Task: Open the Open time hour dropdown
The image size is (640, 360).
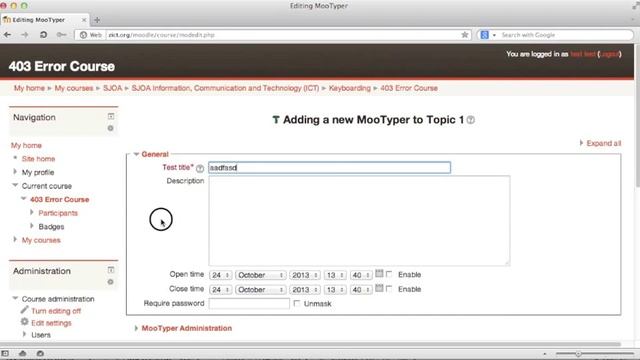Action: 335,276
